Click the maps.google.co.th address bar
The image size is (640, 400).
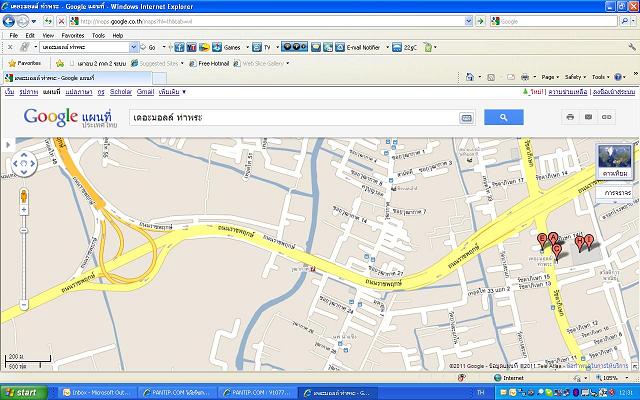coord(271,21)
